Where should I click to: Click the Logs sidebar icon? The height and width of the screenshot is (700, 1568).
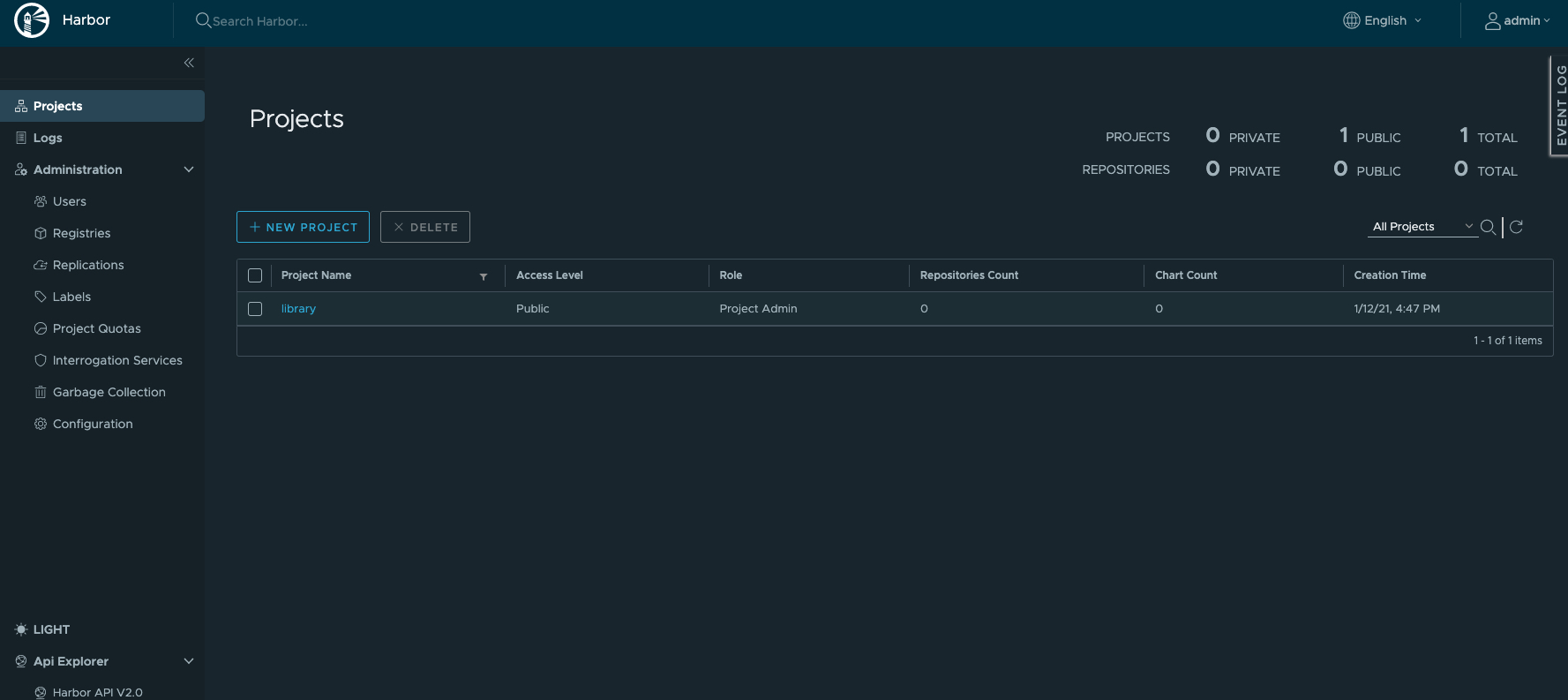[21, 138]
